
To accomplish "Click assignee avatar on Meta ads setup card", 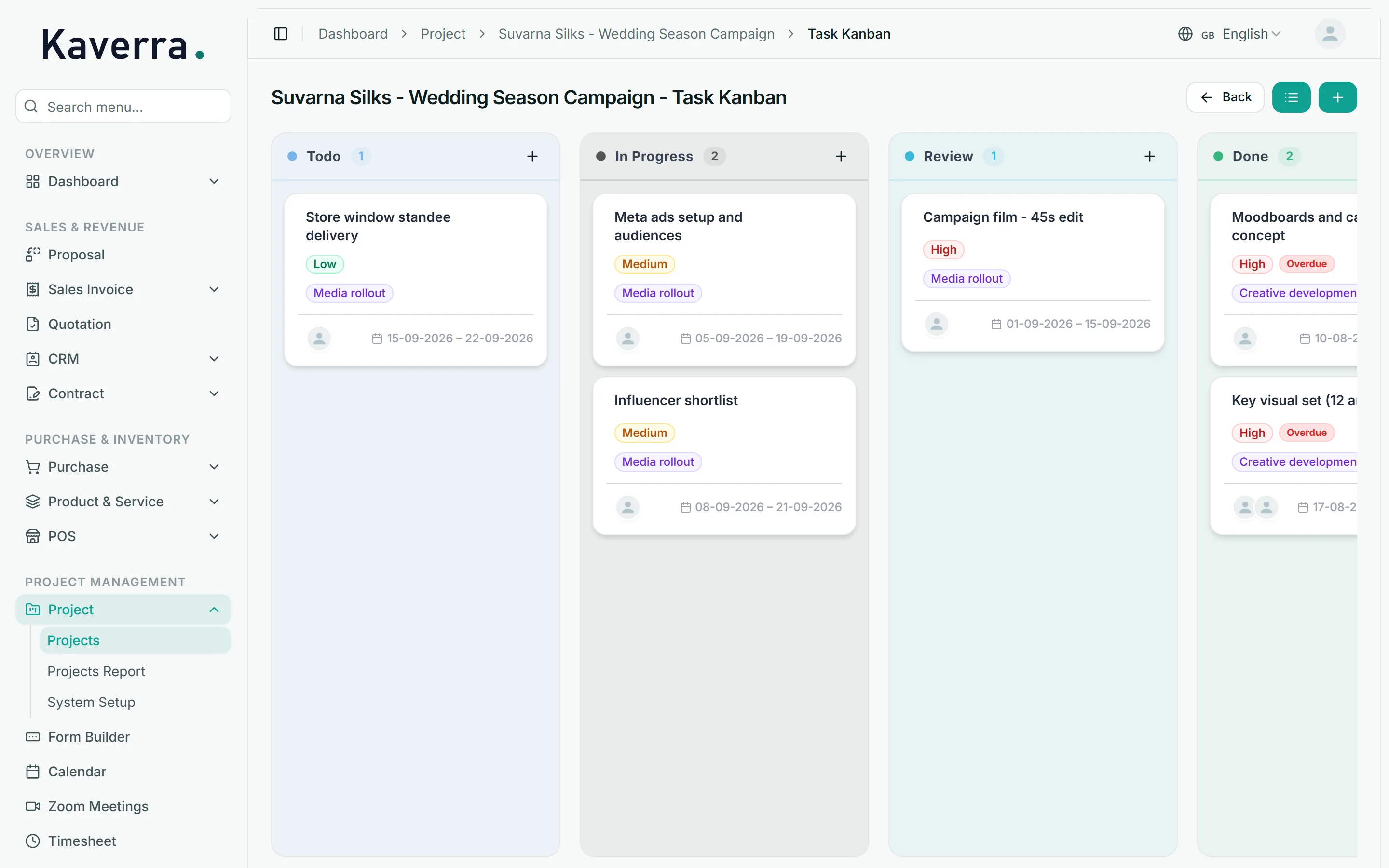I will (628, 339).
